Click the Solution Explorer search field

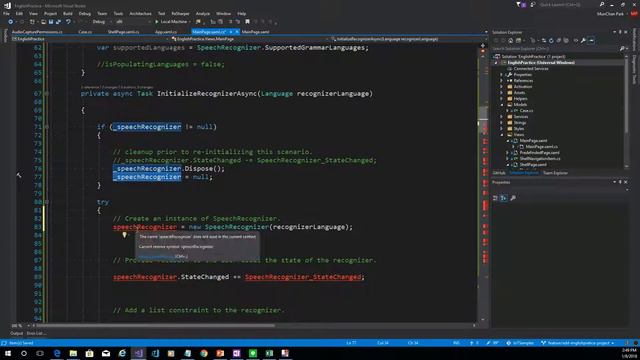tap(555, 49)
